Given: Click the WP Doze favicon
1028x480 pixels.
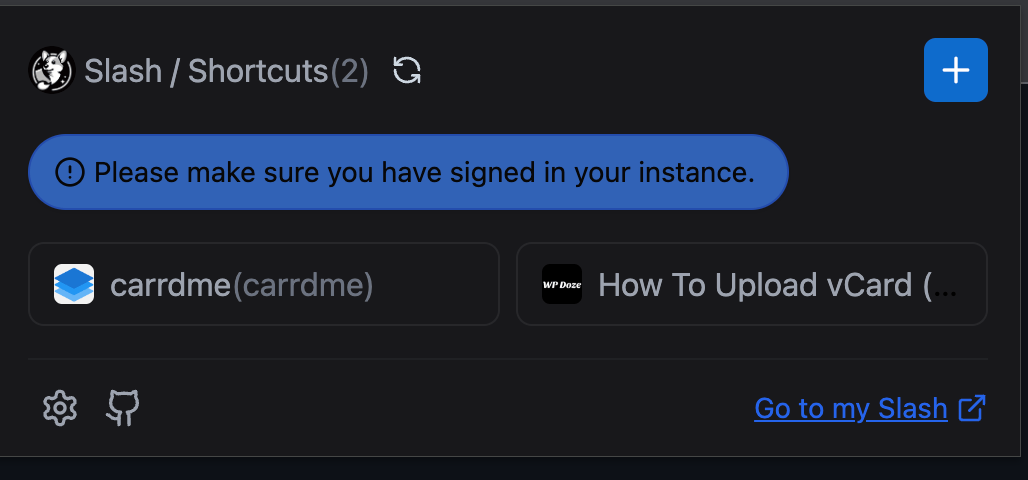Looking at the screenshot, I should [x=561, y=284].
